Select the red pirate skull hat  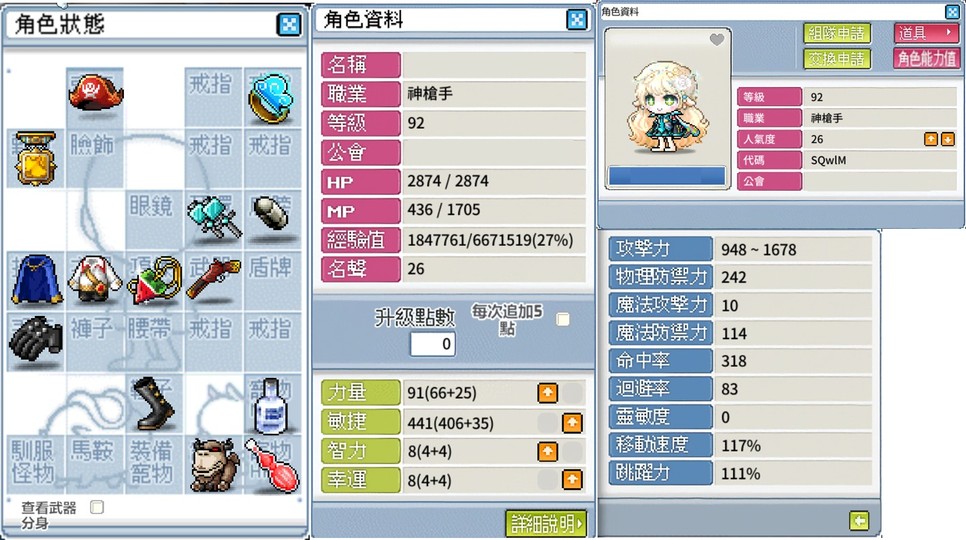click(x=95, y=94)
